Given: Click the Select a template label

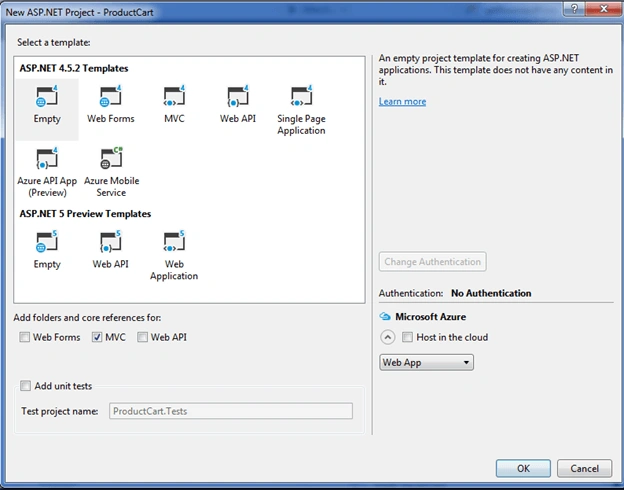Looking at the screenshot, I should point(54,43).
